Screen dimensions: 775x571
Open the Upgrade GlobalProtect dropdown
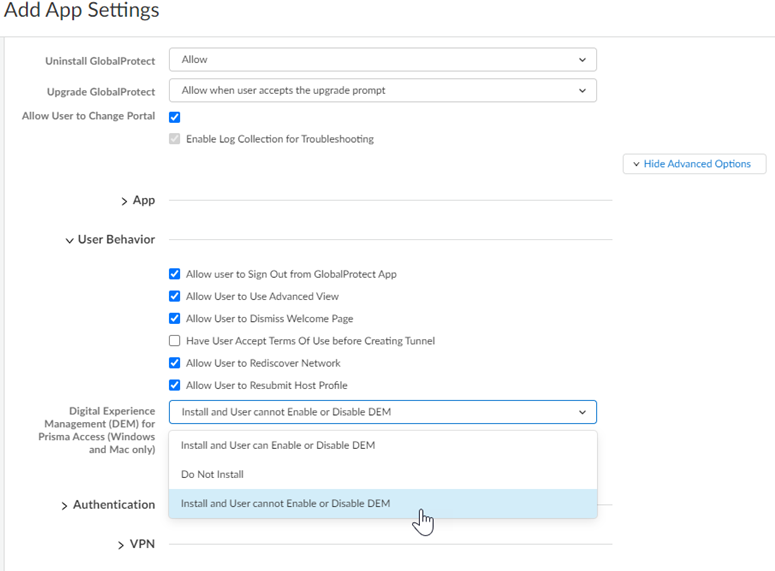click(x=382, y=90)
